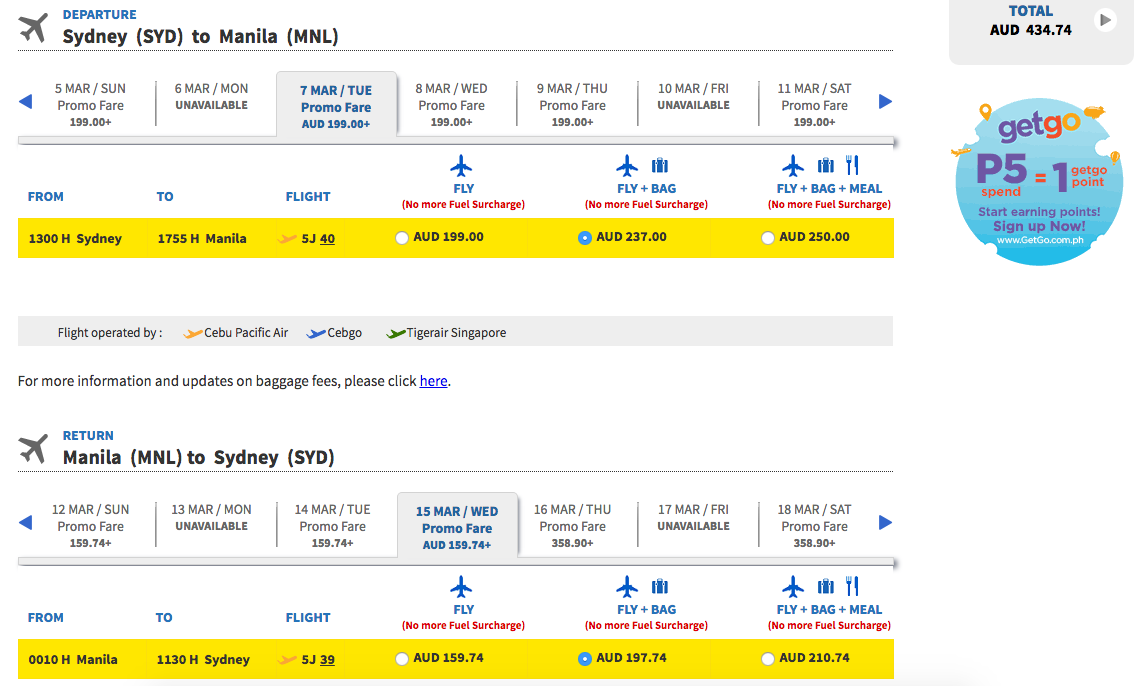Image resolution: width=1145 pixels, height=686 pixels.
Task: Click the 10 MAR / FRI unavailable date
Action: click(x=694, y=96)
